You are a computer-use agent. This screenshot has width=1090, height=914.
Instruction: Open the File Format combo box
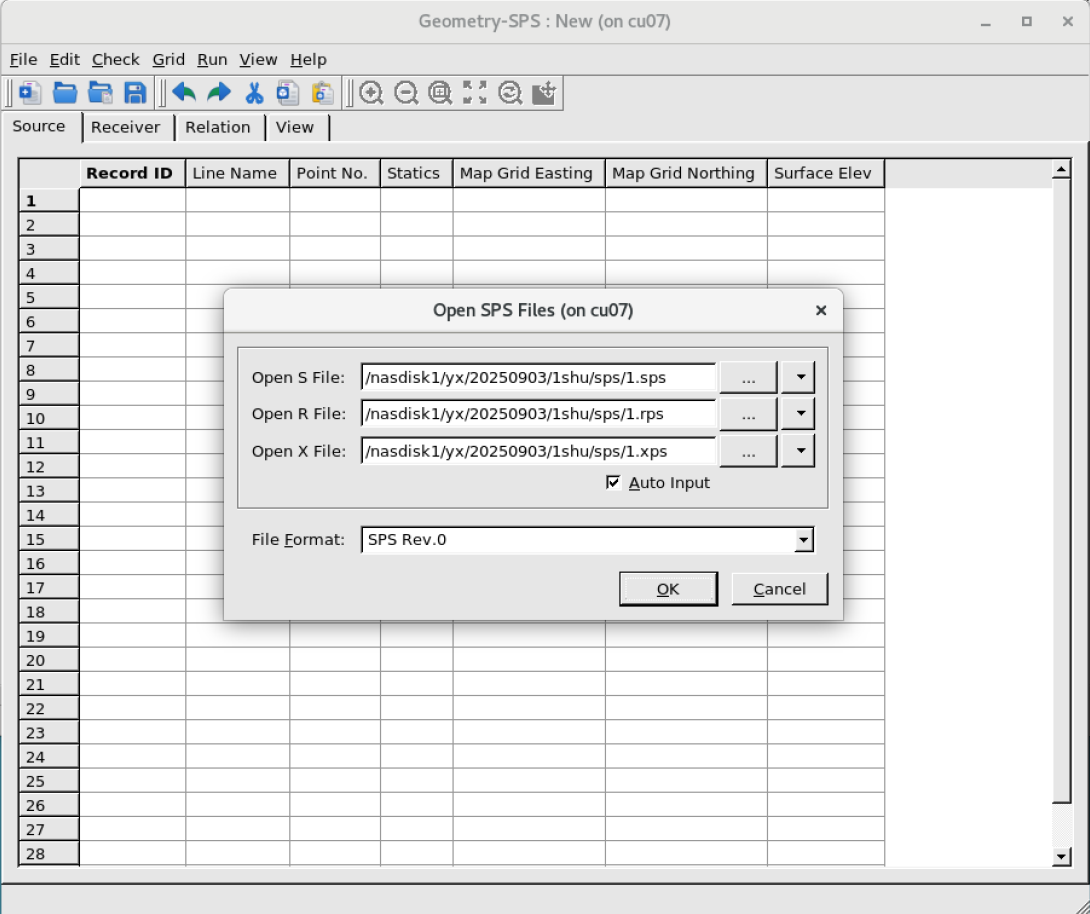[802, 540]
